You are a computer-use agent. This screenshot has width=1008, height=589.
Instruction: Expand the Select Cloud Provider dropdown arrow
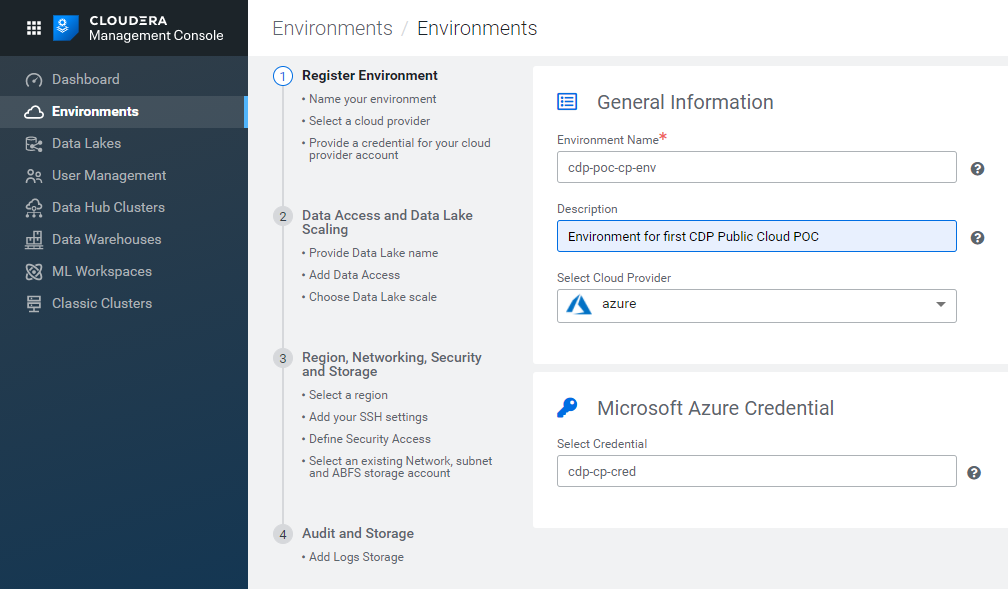(940, 304)
